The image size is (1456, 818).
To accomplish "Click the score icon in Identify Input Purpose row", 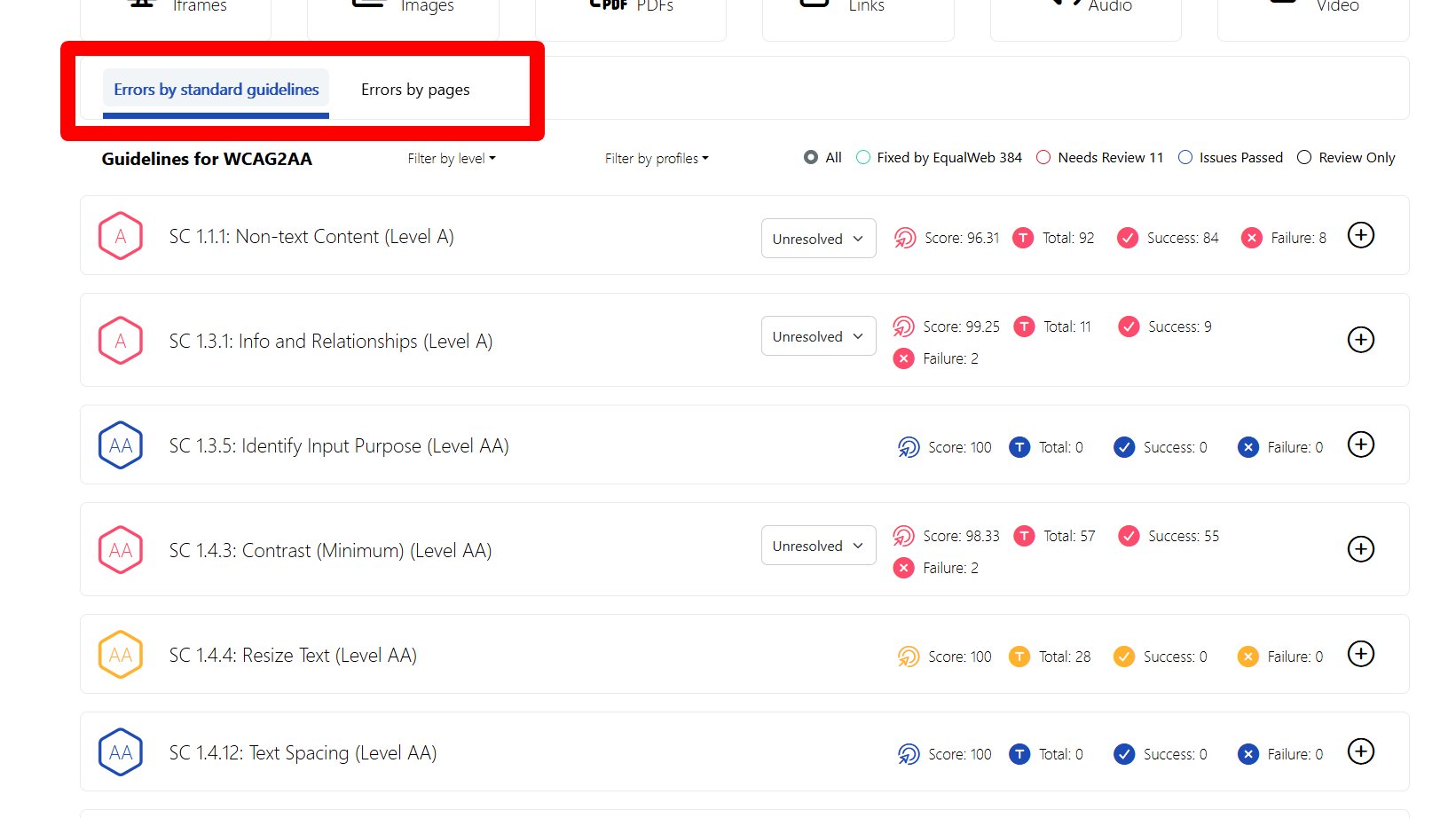I will 909,447.
